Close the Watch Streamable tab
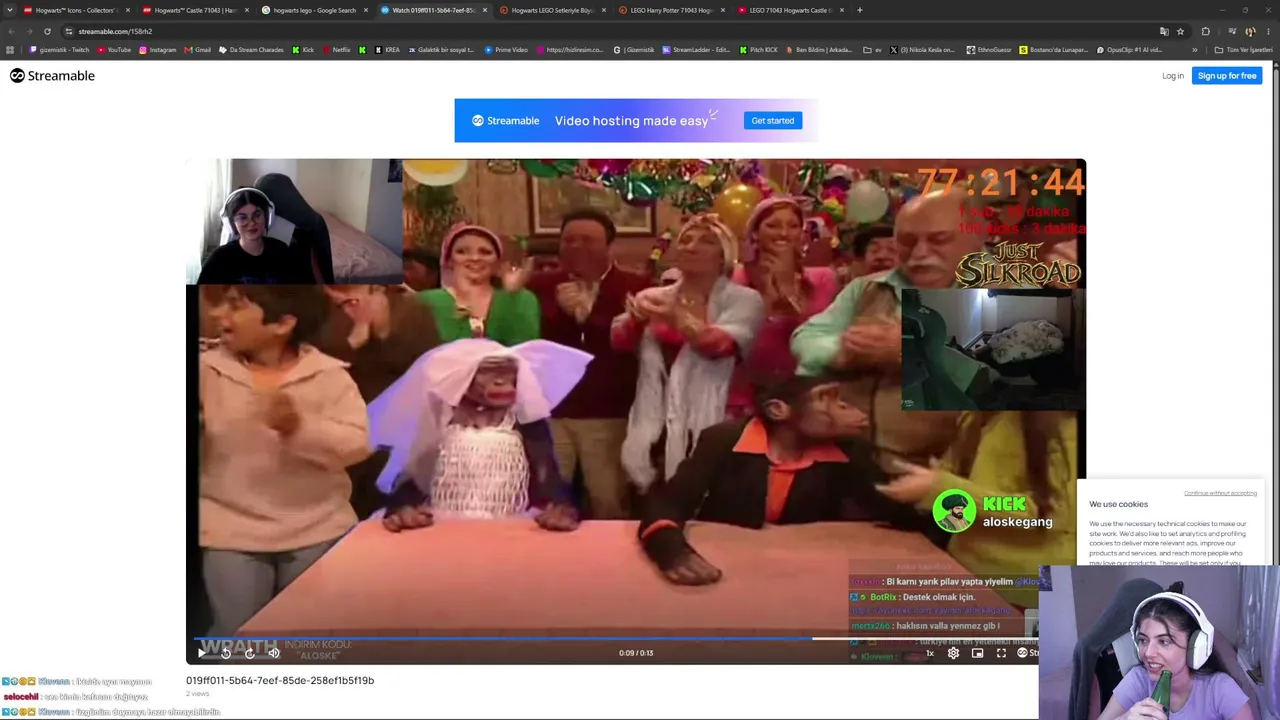 tap(485, 10)
